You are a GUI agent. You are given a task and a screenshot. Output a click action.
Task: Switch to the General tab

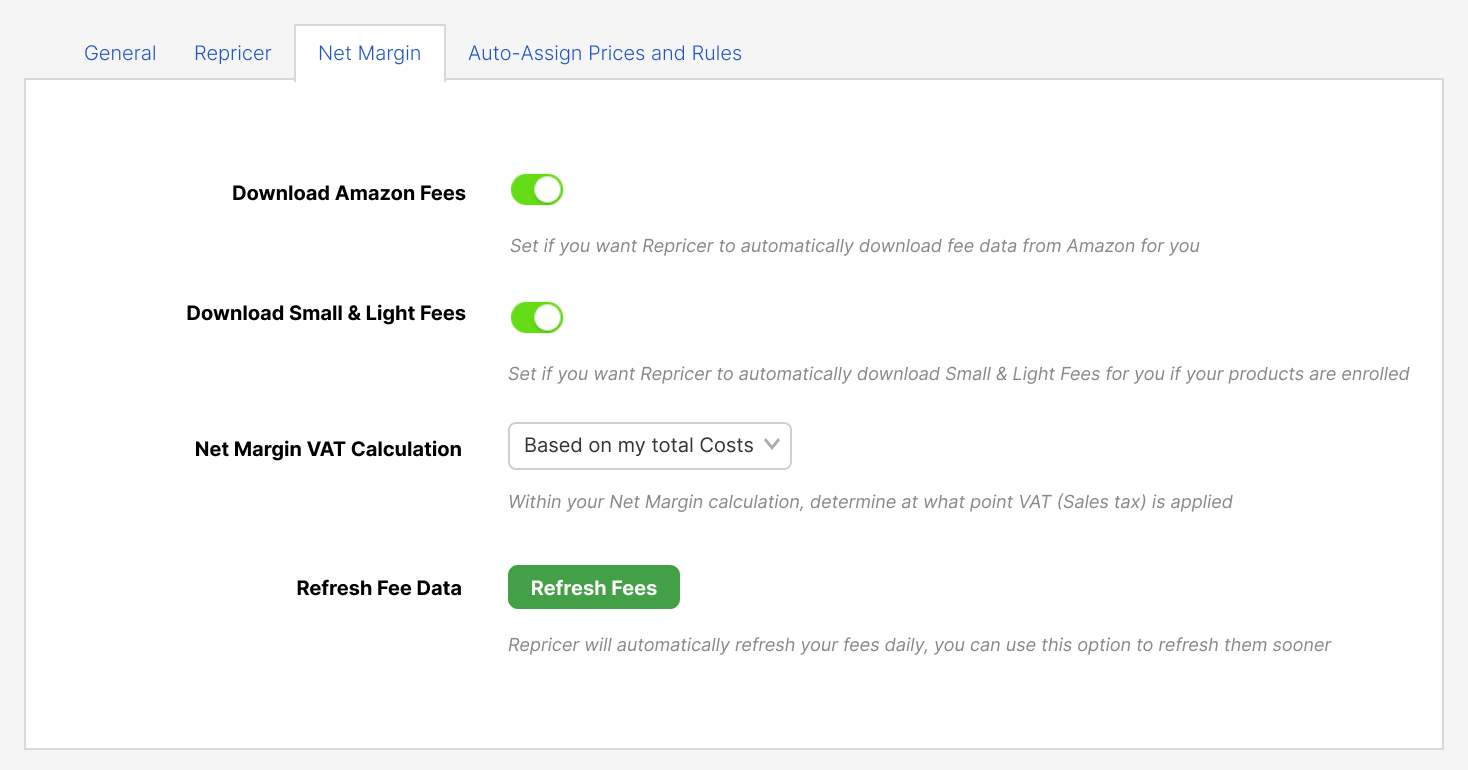pyautogui.click(x=120, y=53)
